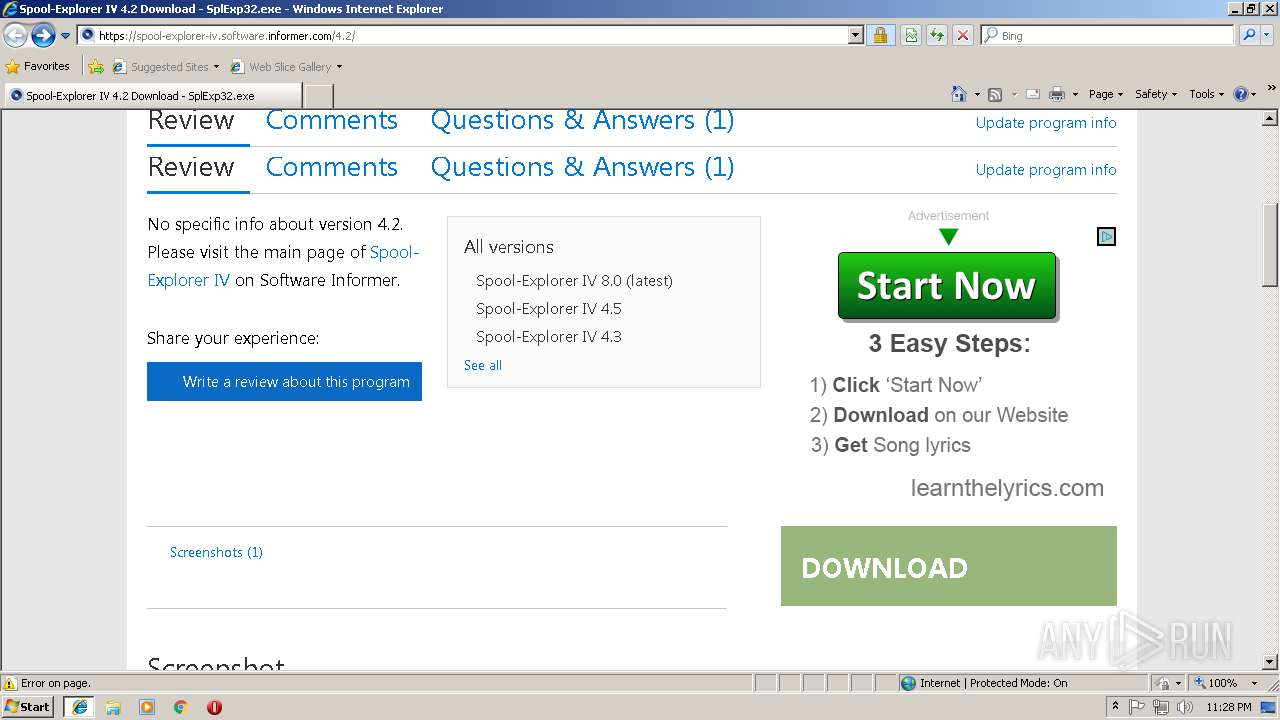Open the Home button dropdown arrow
The width and height of the screenshot is (1280, 720).
tap(976, 94)
